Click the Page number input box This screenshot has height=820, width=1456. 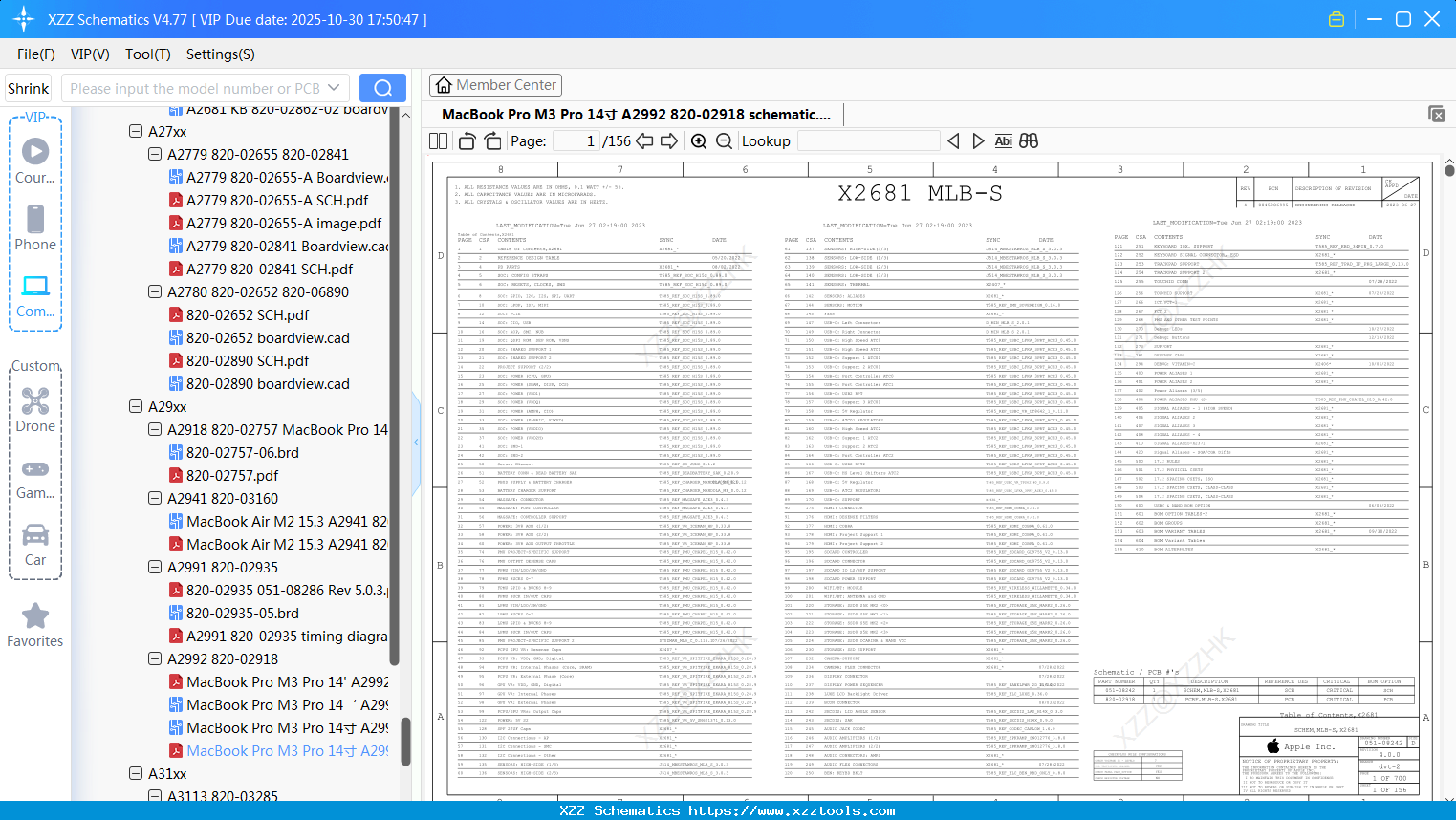[x=576, y=140]
